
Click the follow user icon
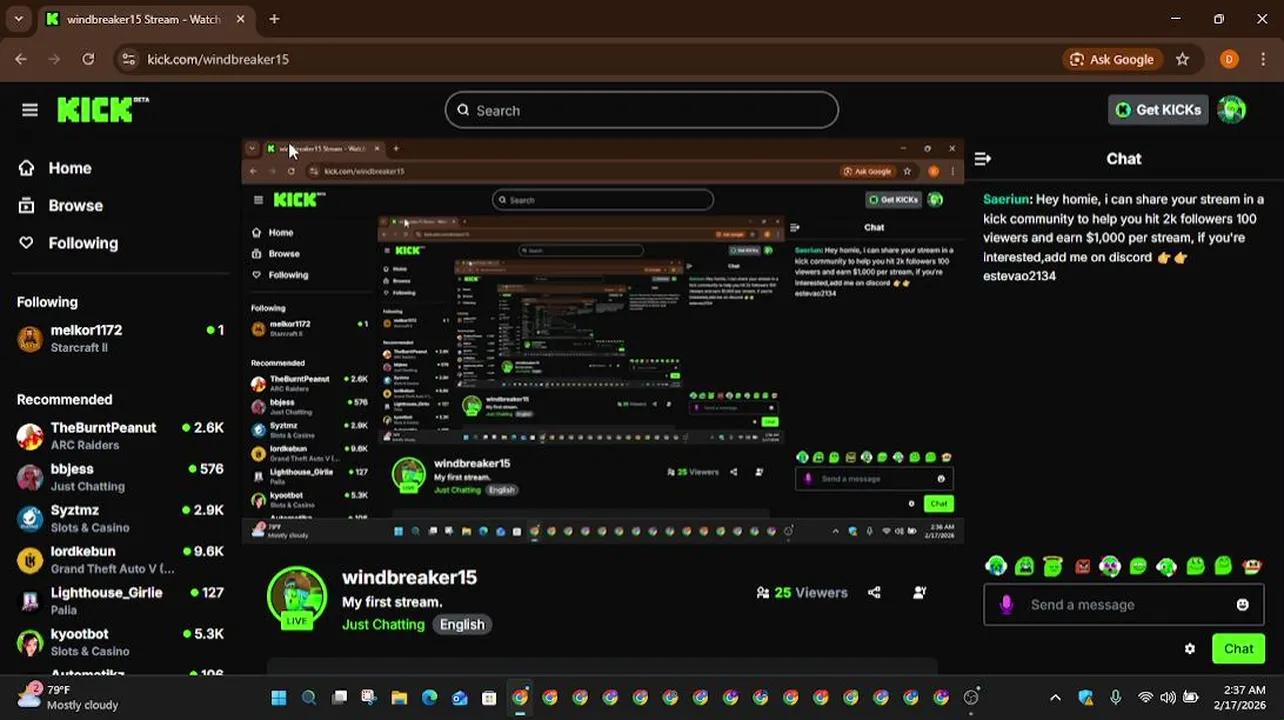920,592
